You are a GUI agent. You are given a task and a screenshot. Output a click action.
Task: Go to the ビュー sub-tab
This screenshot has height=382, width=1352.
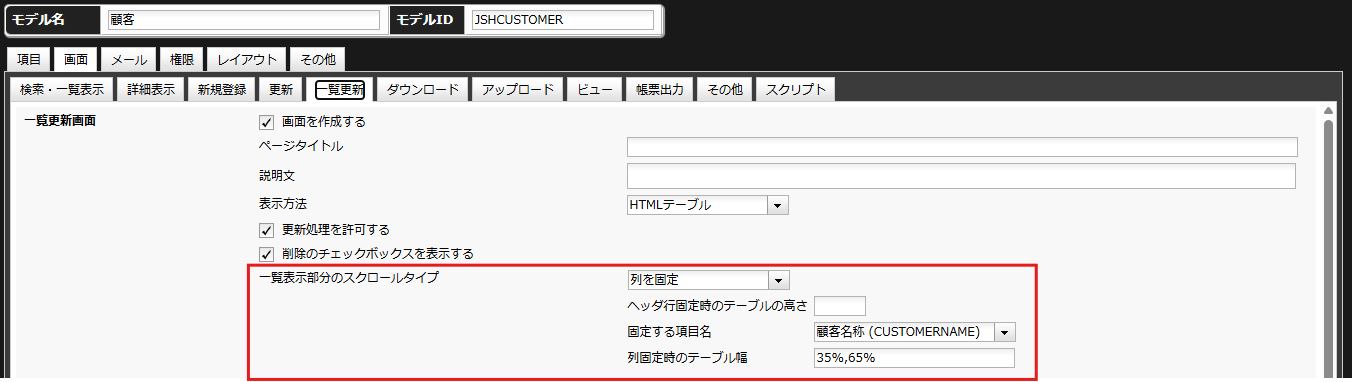click(595, 89)
